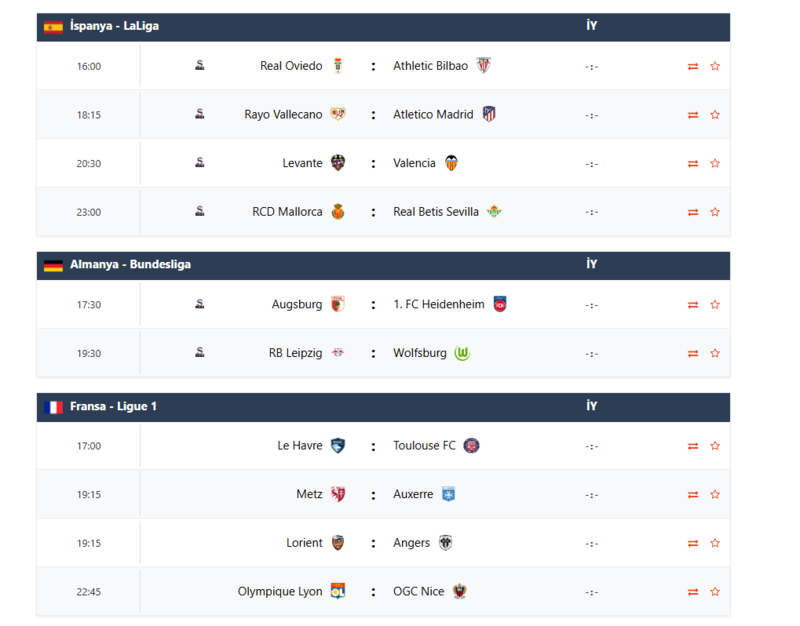Open the RCD Mallorca team link
The image size is (800, 626).
(x=287, y=212)
